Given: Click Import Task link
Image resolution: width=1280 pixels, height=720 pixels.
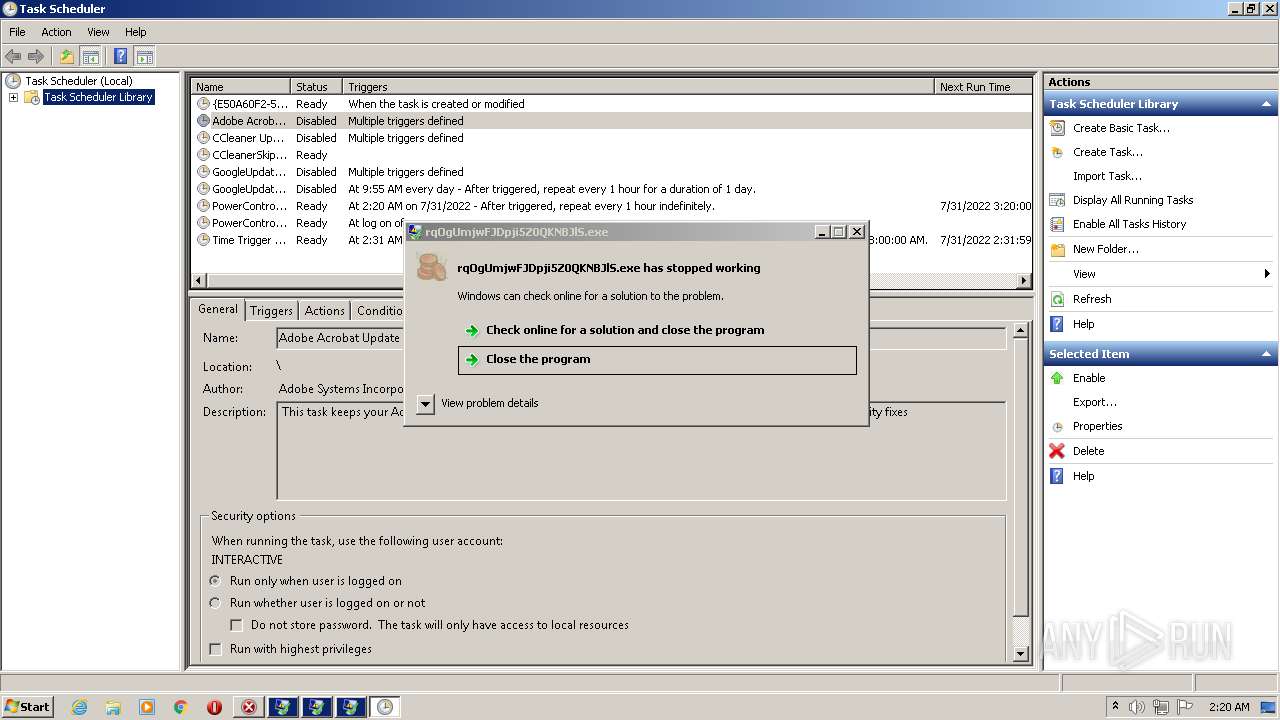Looking at the screenshot, I should (x=1107, y=176).
